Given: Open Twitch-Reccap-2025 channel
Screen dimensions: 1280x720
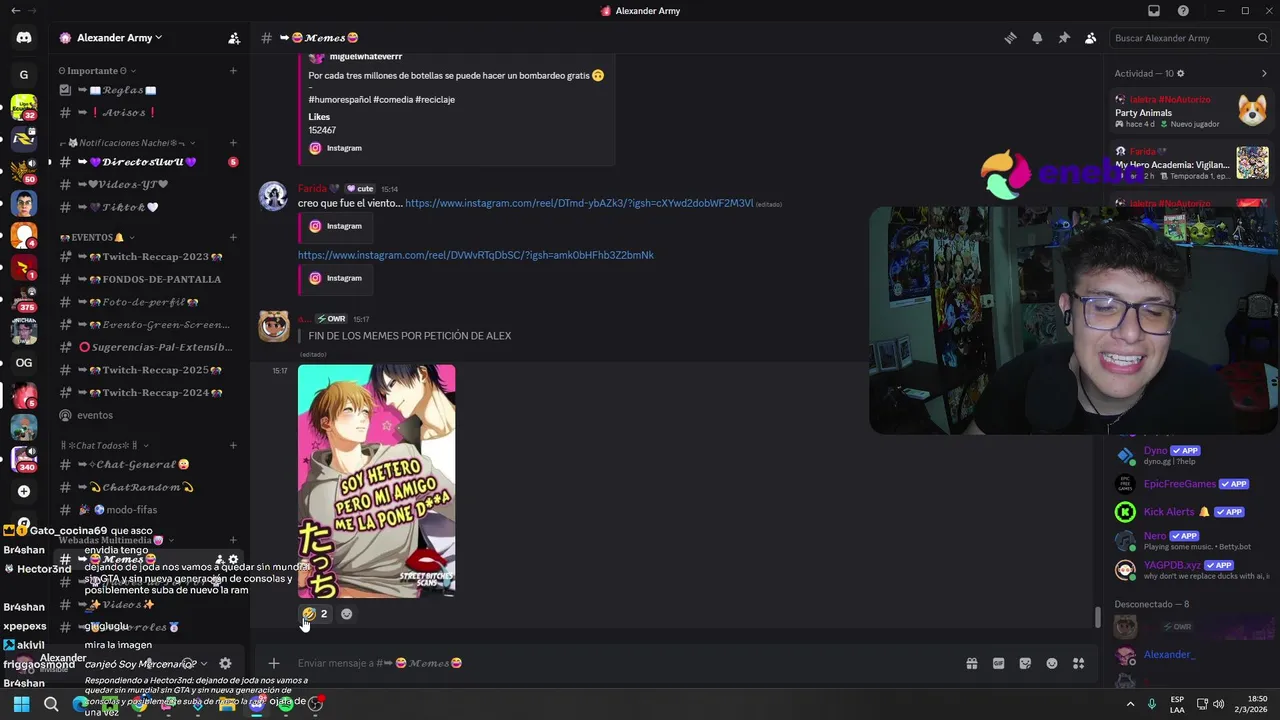Looking at the screenshot, I should click(148, 370).
